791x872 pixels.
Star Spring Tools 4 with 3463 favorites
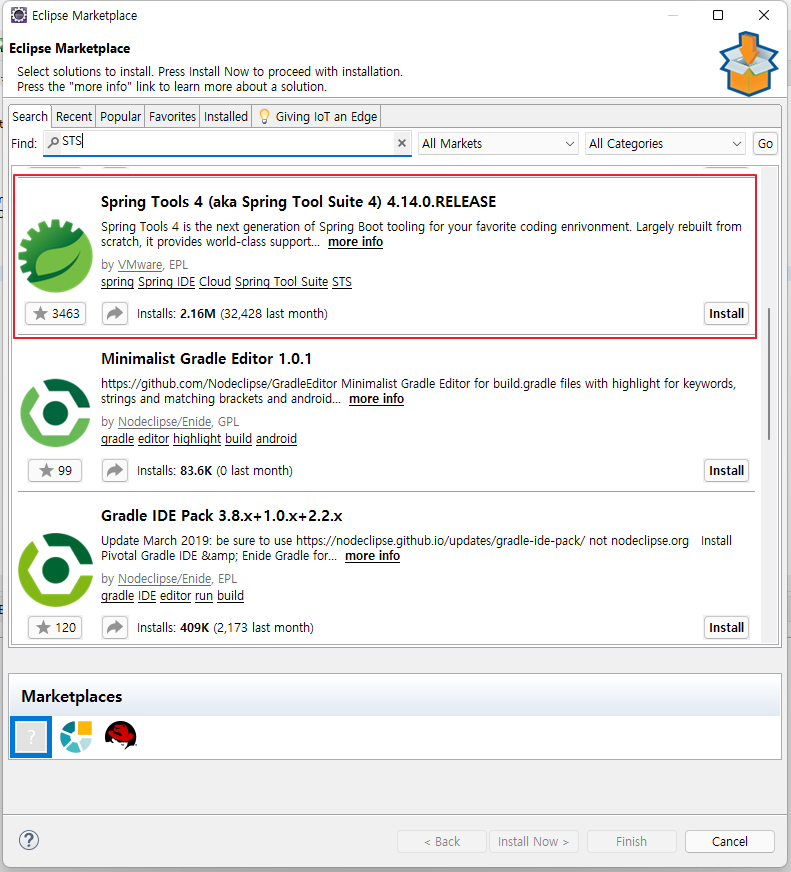[56, 314]
